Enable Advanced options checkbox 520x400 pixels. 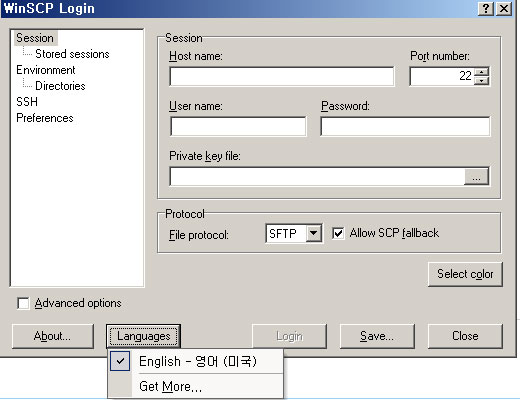tap(23, 303)
